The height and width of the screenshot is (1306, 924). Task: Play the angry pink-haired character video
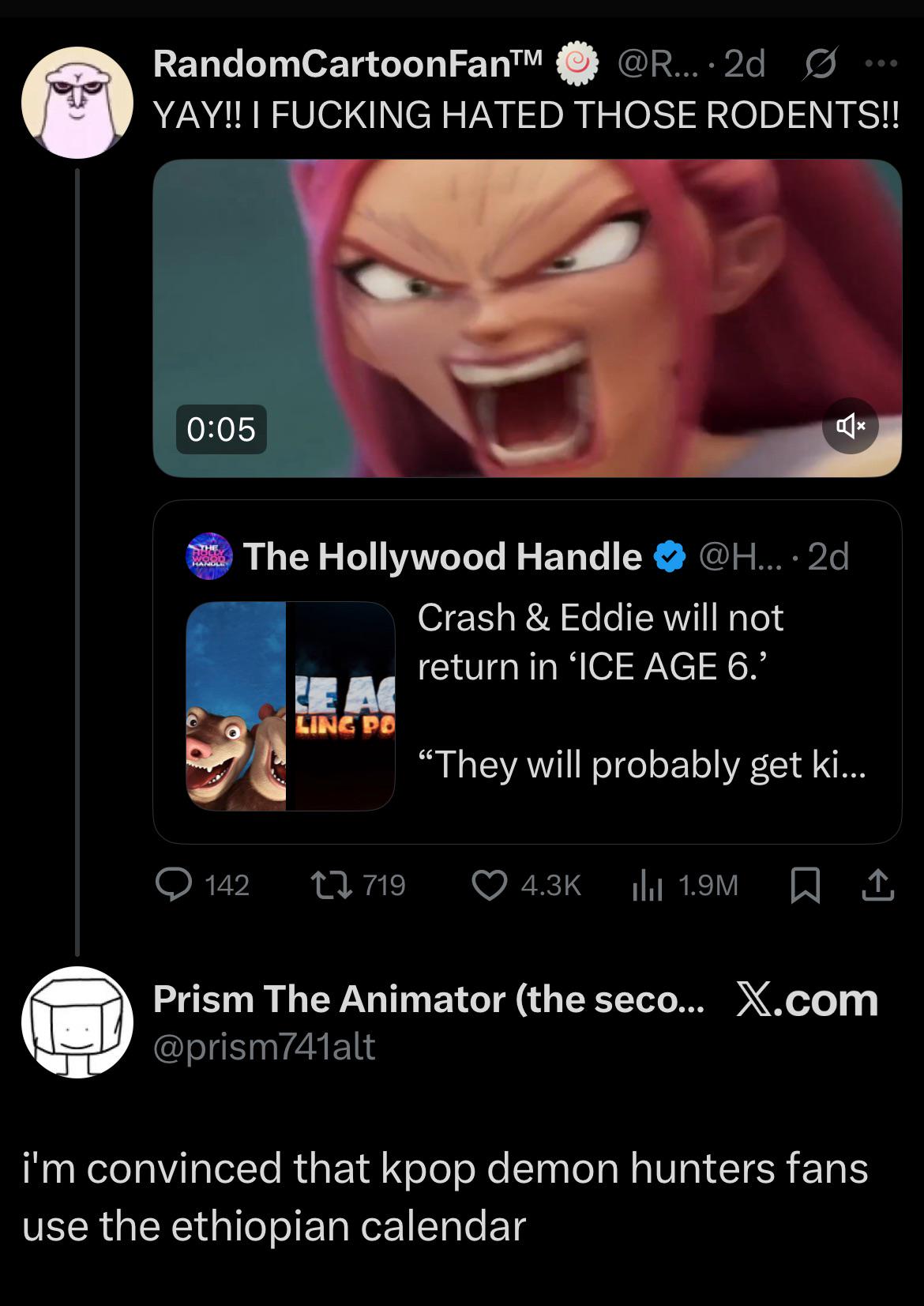click(527, 316)
